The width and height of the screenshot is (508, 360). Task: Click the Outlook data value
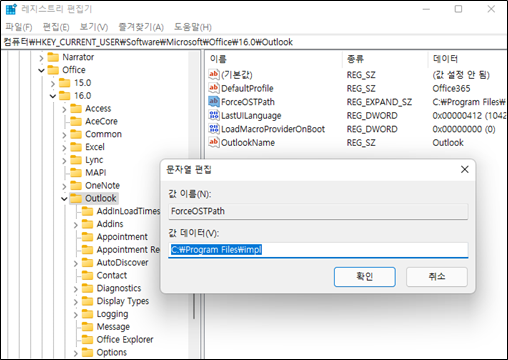pyautogui.click(x=448, y=143)
